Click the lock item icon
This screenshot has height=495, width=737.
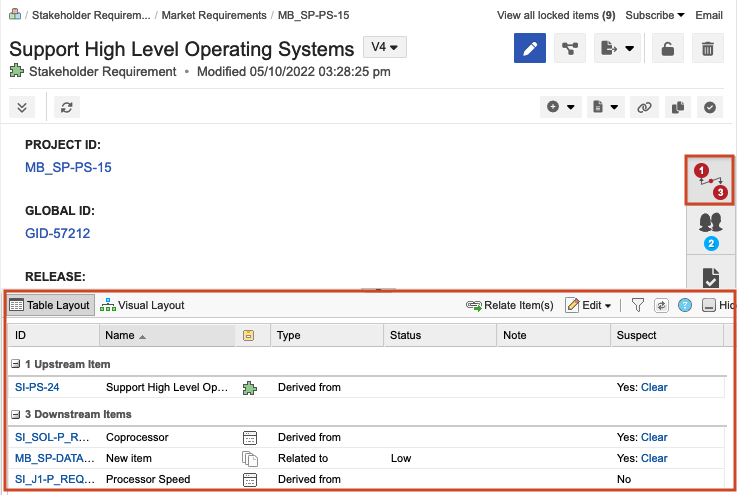667,49
